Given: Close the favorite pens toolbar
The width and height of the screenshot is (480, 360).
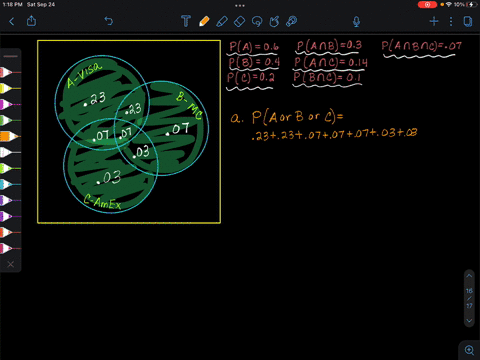Looking at the screenshot, I should [x=11, y=264].
